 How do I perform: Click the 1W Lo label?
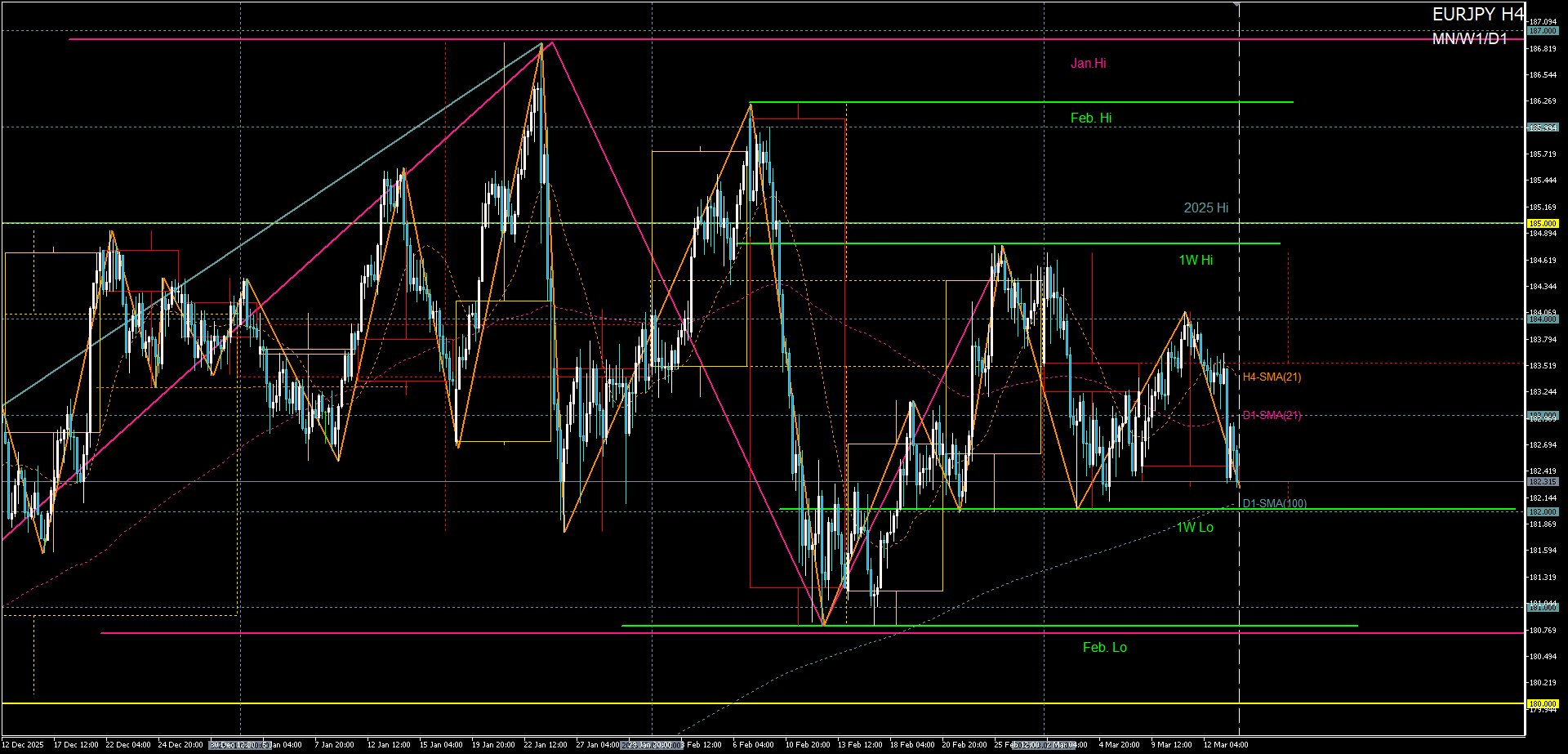1195,528
